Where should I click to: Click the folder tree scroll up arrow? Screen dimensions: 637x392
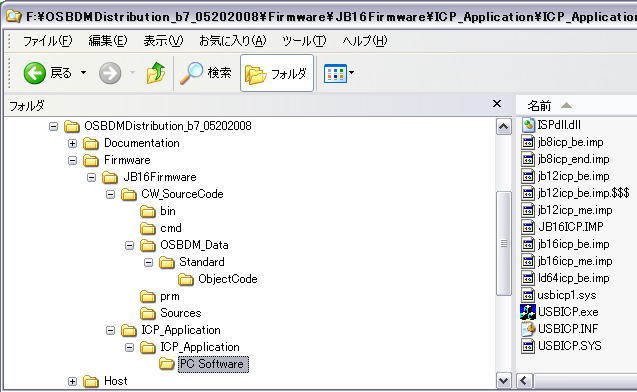[504, 127]
